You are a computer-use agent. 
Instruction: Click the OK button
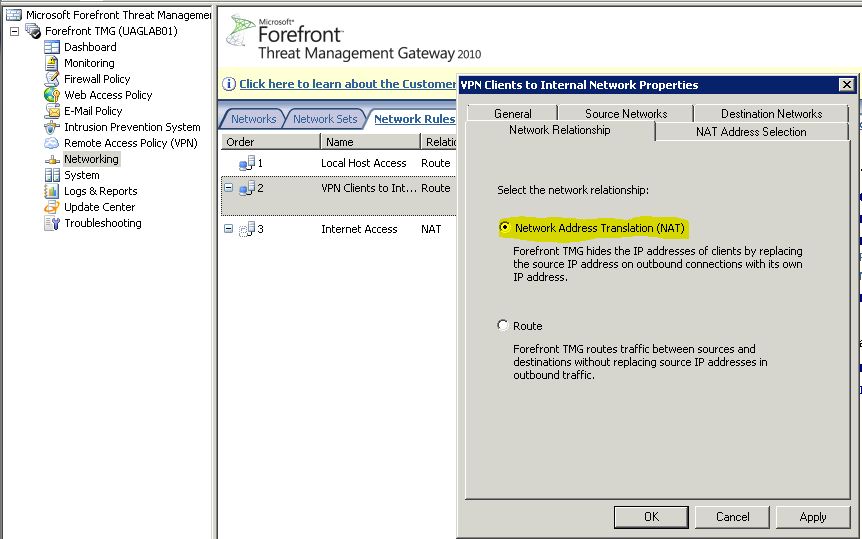tap(651, 517)
